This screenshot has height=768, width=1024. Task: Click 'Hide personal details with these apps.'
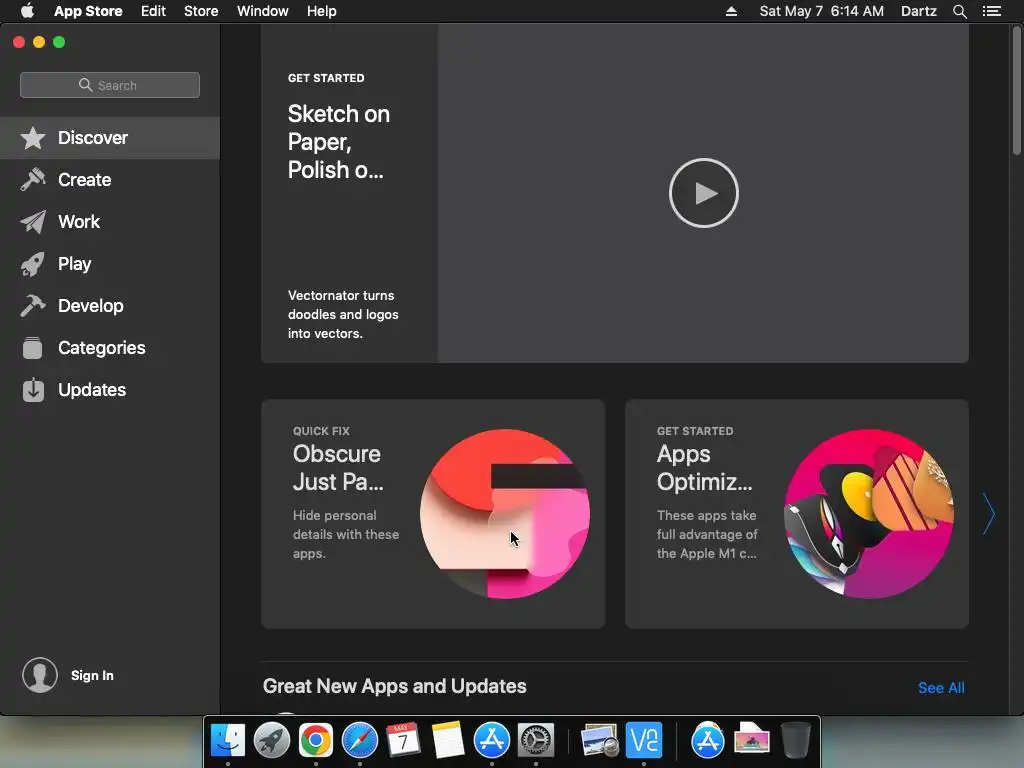pos(345,534)
